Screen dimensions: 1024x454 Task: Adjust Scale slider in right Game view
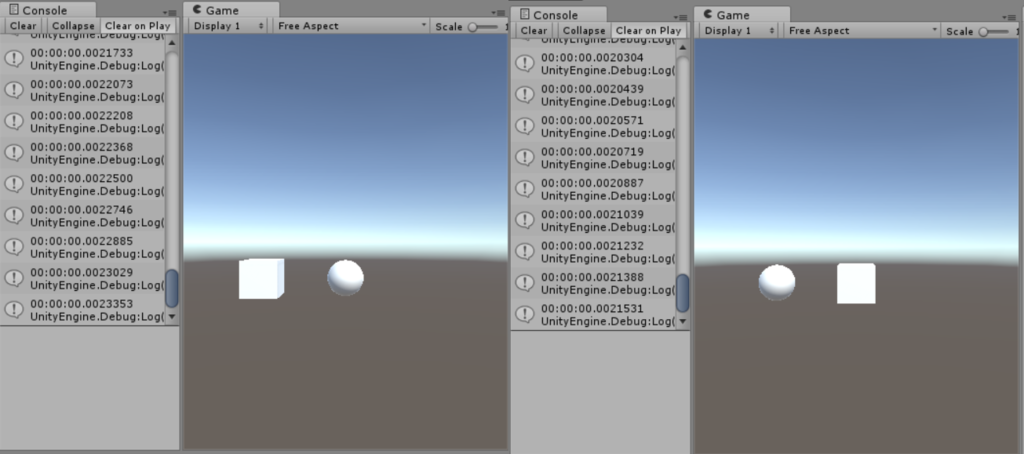pos(994,31)
